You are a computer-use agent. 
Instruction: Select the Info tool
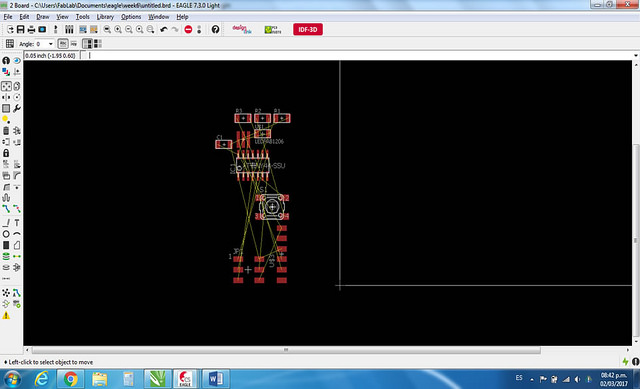pyautogui.click(x=6, y=60)
